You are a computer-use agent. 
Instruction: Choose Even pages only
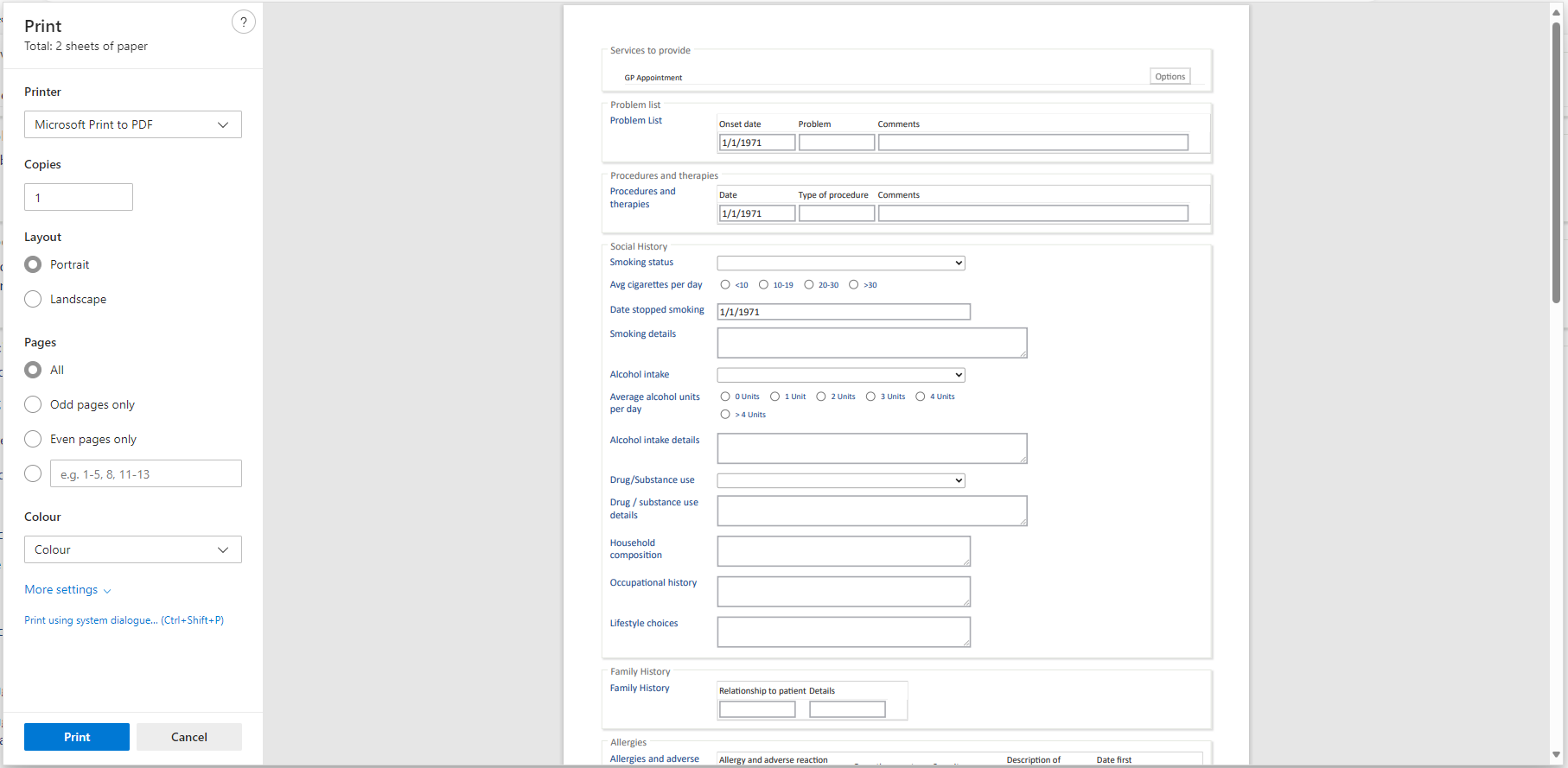[33, 439]
